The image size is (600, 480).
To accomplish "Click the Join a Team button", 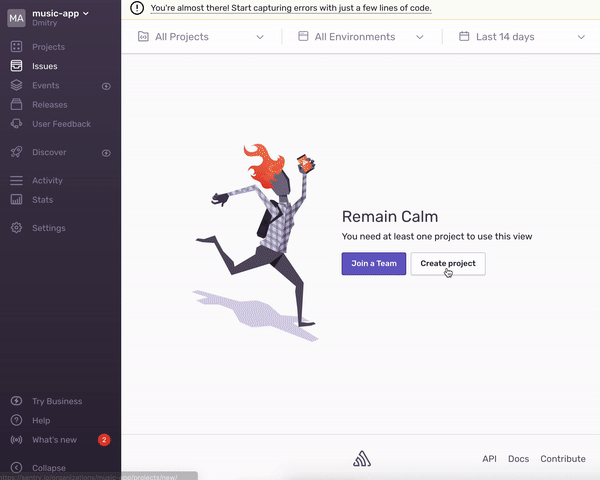I will (374, 263).
